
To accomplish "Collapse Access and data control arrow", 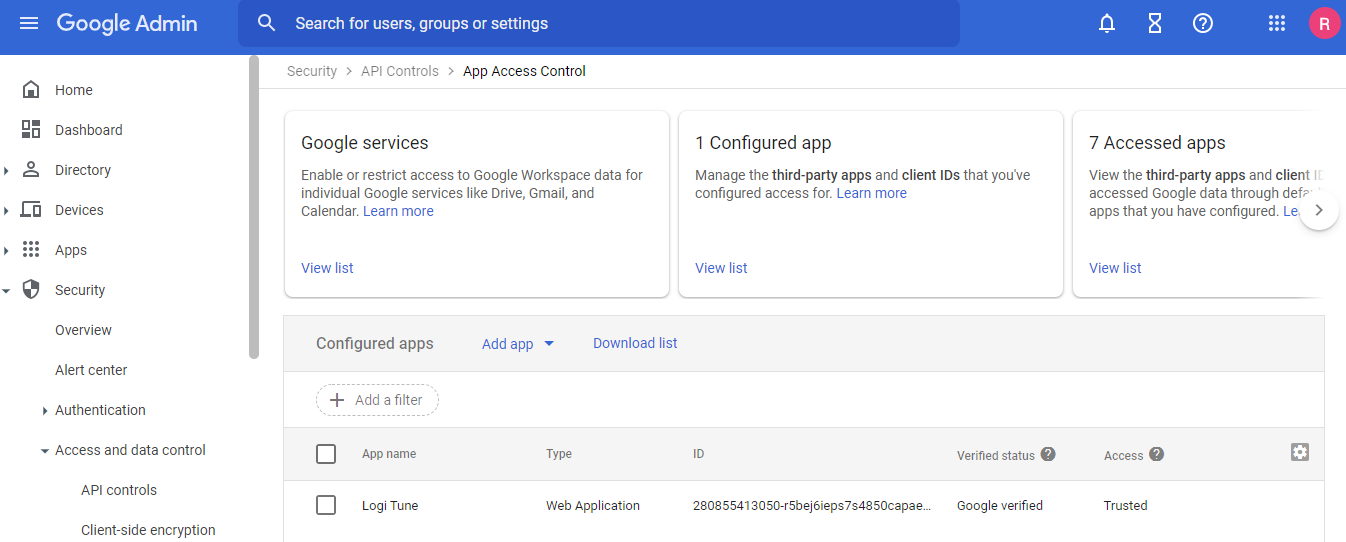I will coord(45,450).
